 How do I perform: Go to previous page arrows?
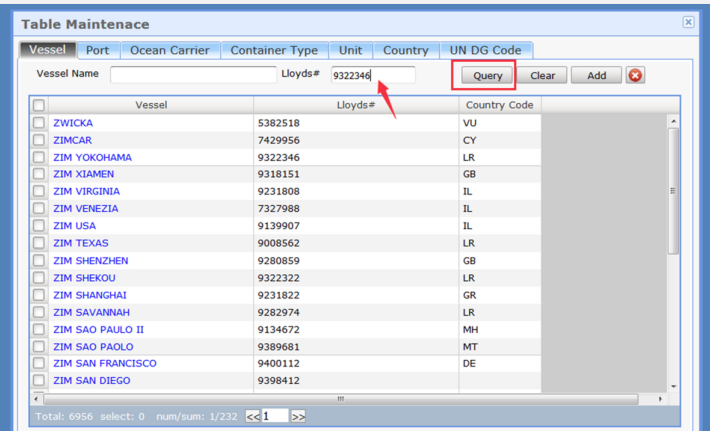(253, 415)
